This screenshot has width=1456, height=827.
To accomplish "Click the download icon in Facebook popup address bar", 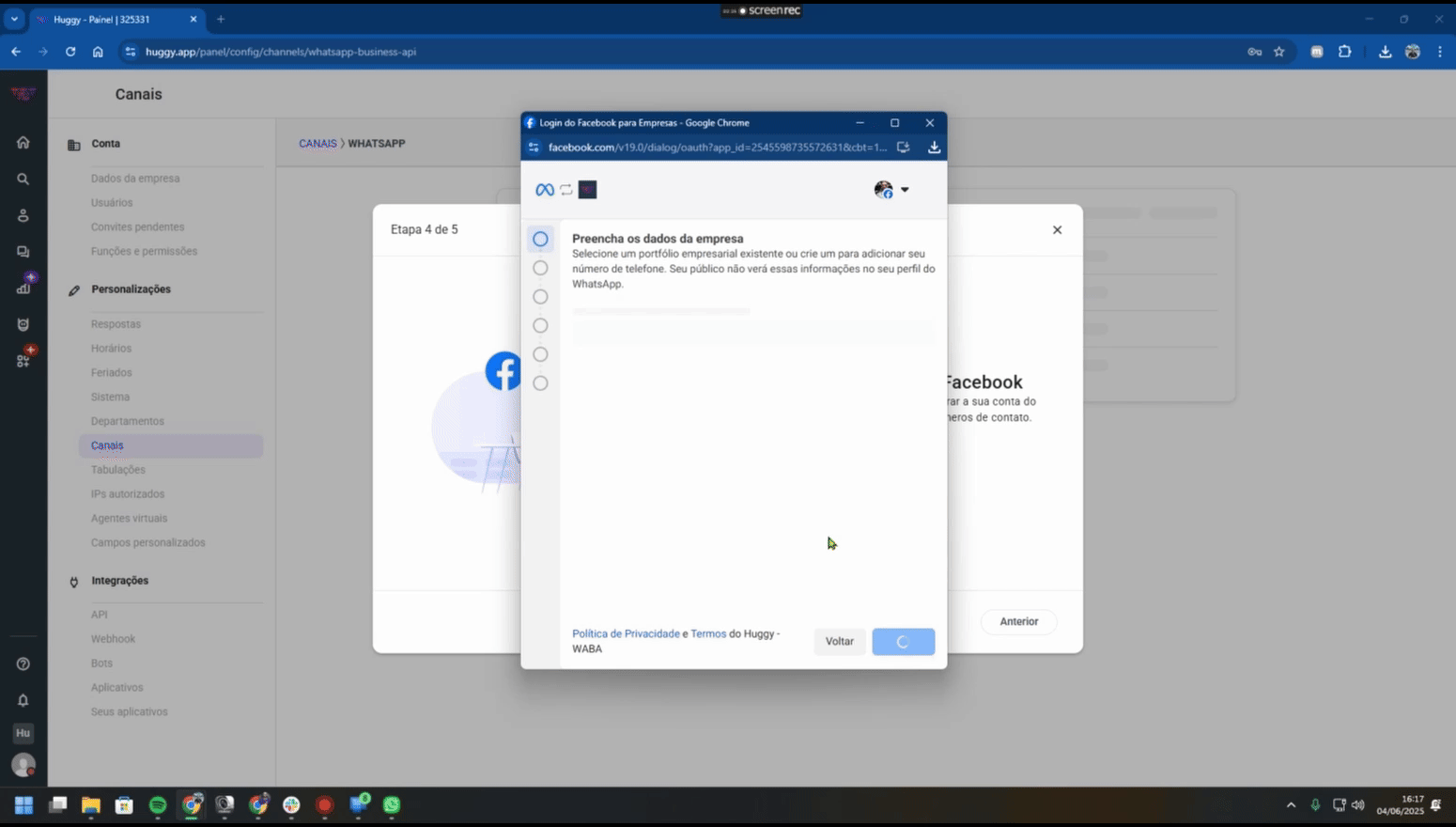I will [x=934, y=147].
